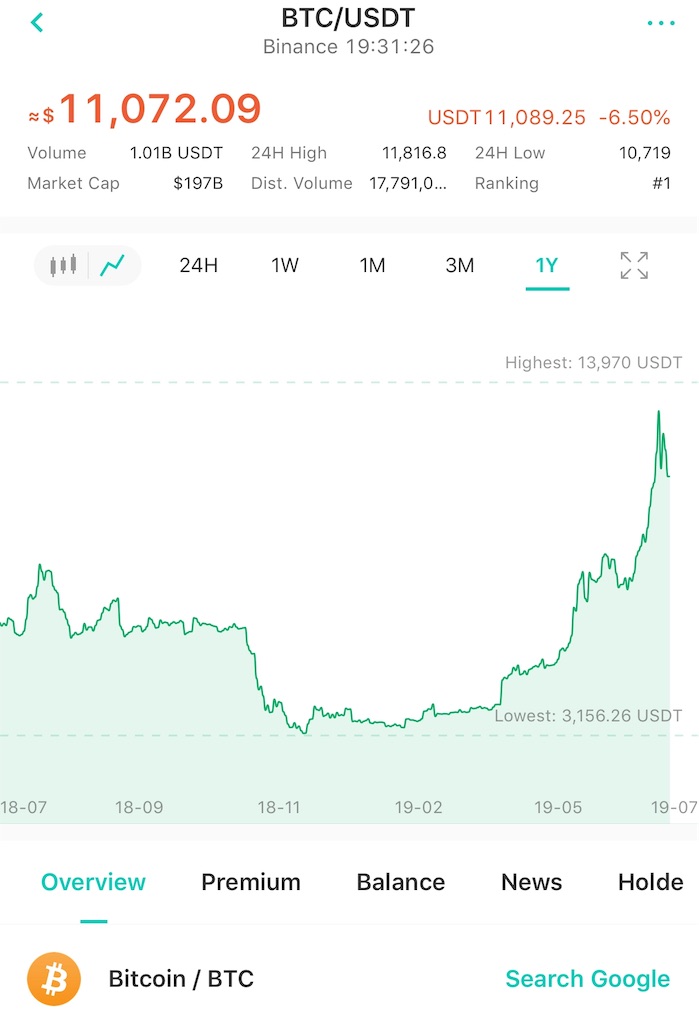
Task: Tap the USDT 11,089.25 price value
Action: tap(506, 118)
